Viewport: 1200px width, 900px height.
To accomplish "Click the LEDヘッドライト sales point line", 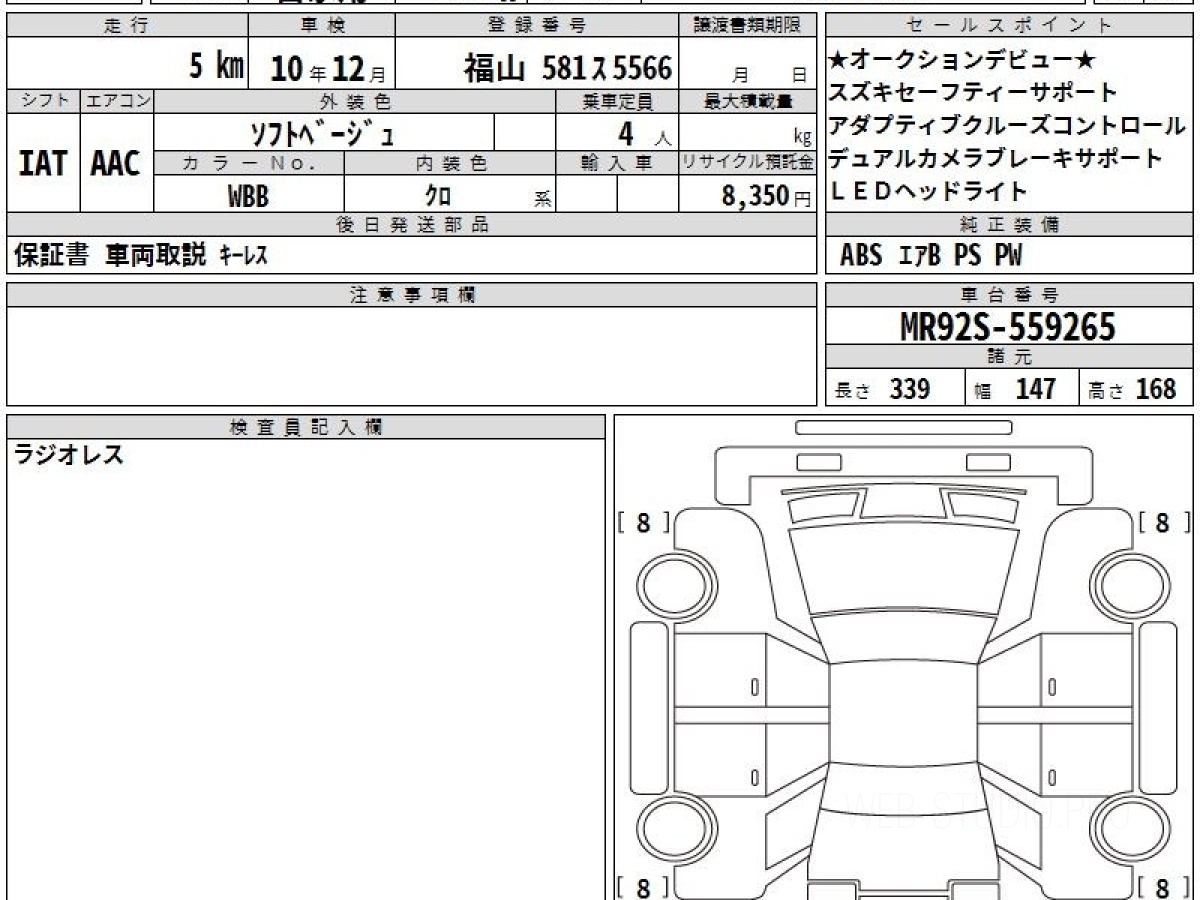I will [x=929, y=191].
